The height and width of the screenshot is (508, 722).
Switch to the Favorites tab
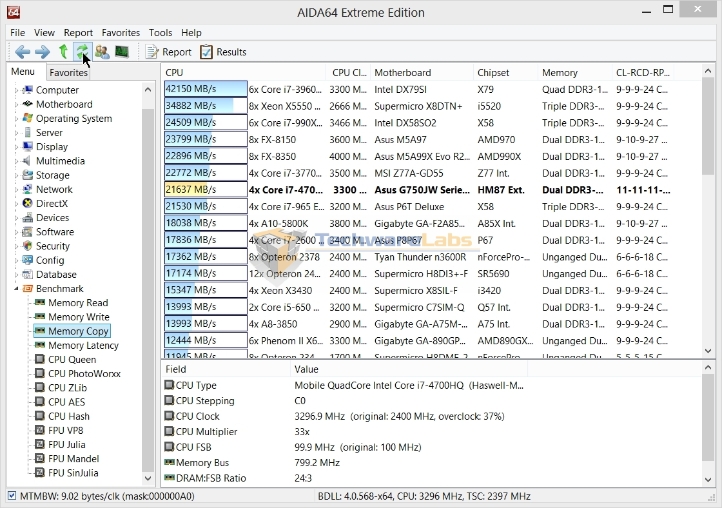68,73
